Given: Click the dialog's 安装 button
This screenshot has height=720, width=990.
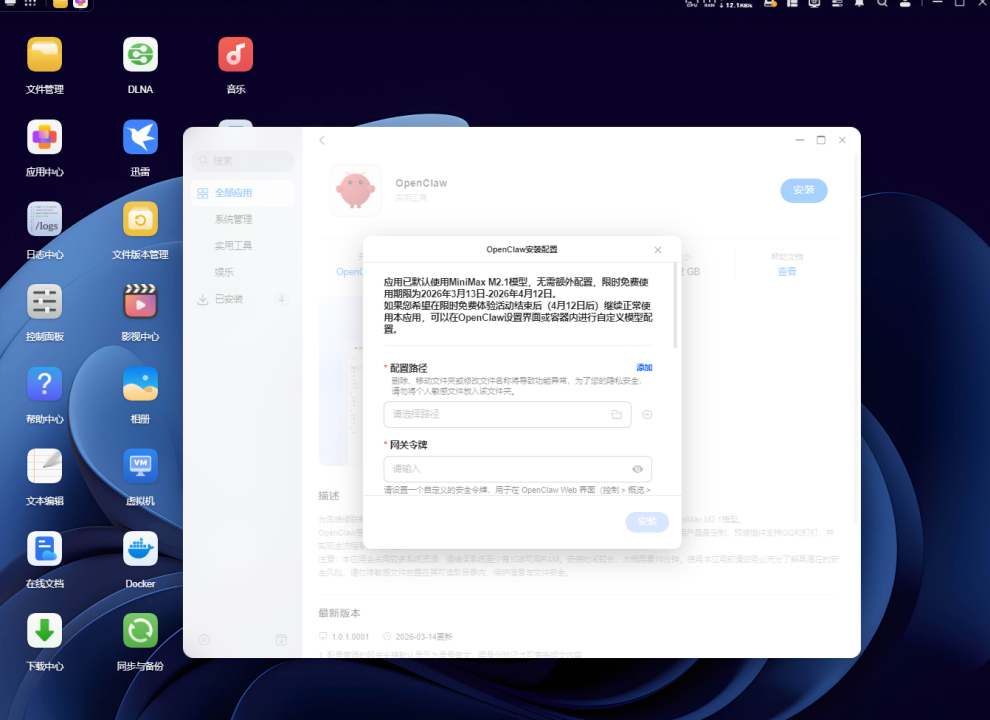Looking at the screenshot, I should pyautogui.click(x=647, y=522).
